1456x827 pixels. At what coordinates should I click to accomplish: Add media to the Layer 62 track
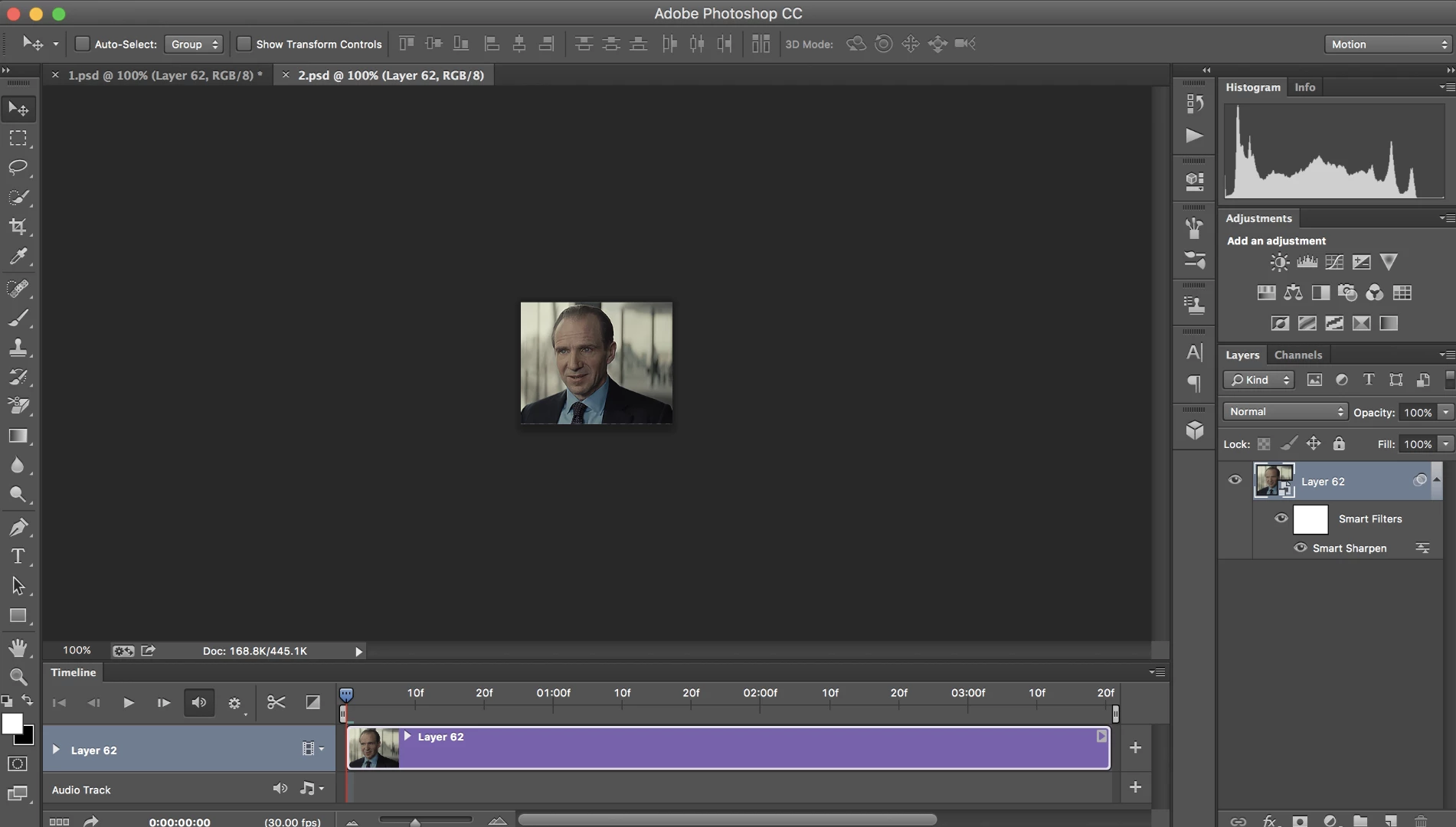pos(1135,747)
